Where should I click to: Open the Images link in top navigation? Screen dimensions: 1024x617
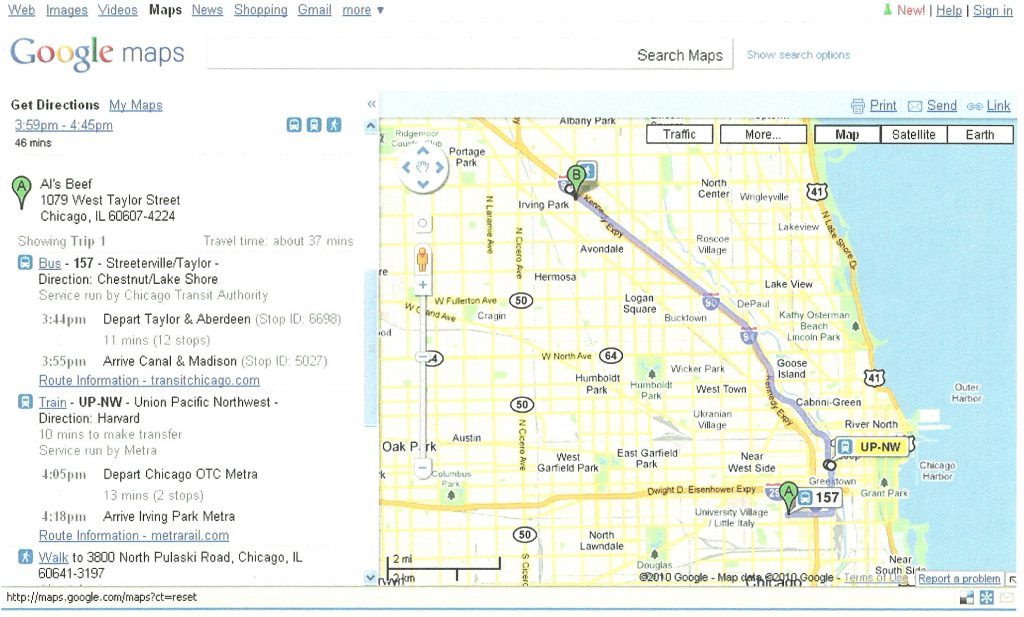coord(67,10)
